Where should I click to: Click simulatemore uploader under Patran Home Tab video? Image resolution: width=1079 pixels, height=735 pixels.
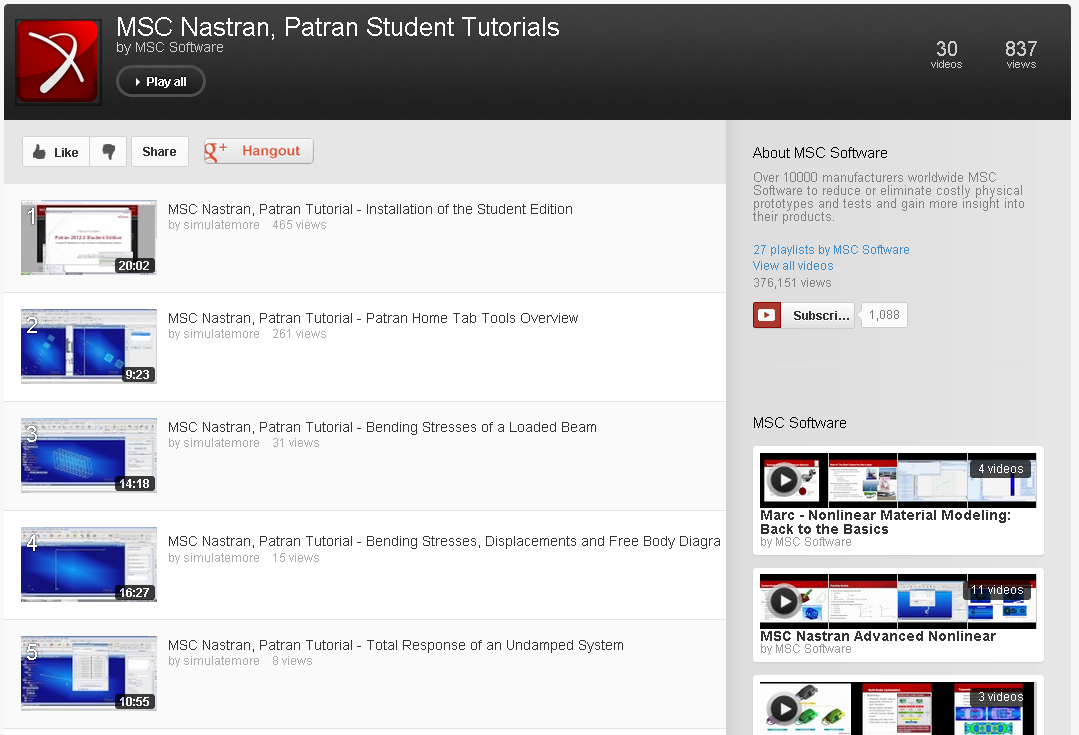pos(222,334)
